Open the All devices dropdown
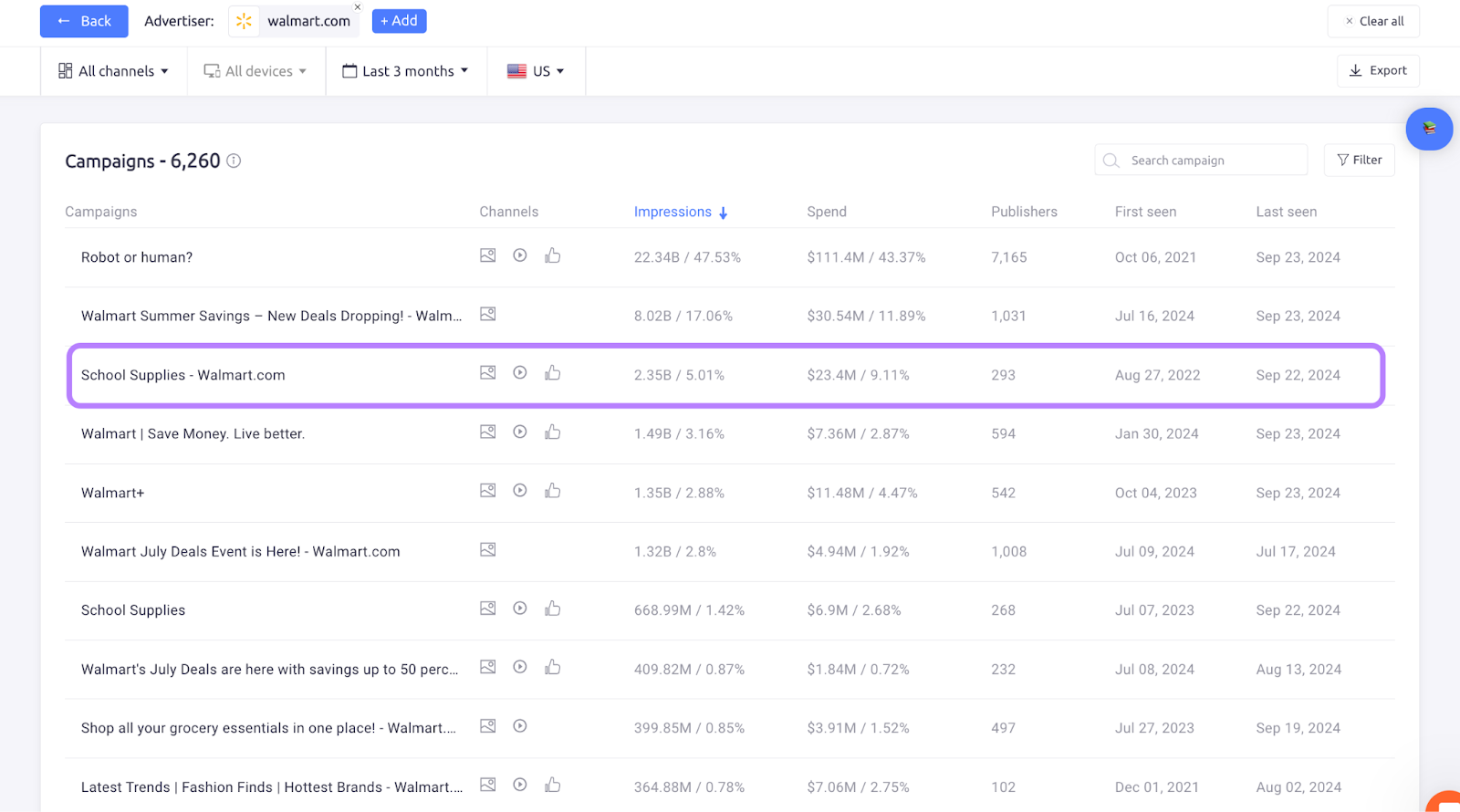Viewport: 1460px width, 812px height. click(255, 71)
